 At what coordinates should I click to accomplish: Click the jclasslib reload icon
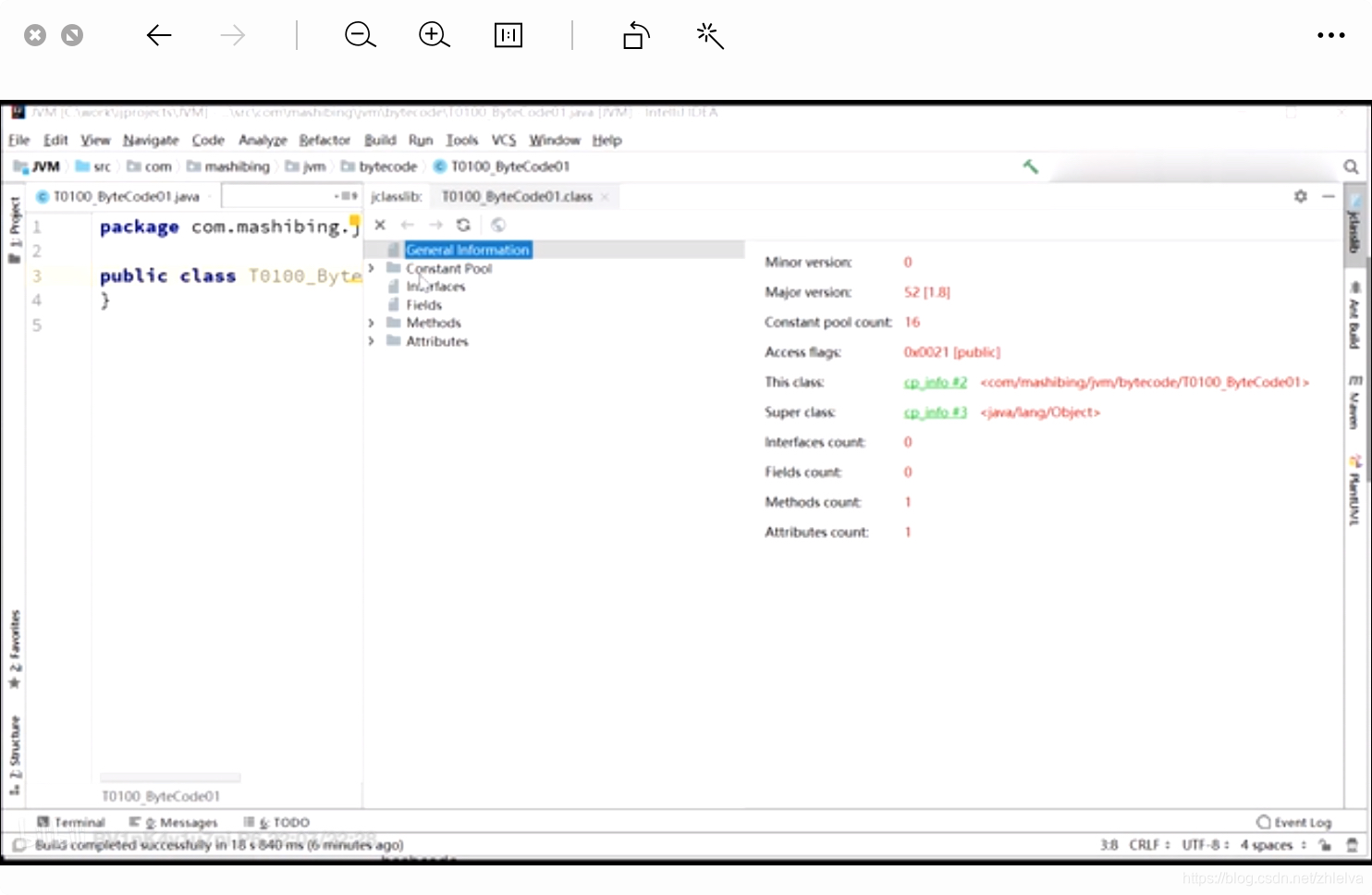463,225
